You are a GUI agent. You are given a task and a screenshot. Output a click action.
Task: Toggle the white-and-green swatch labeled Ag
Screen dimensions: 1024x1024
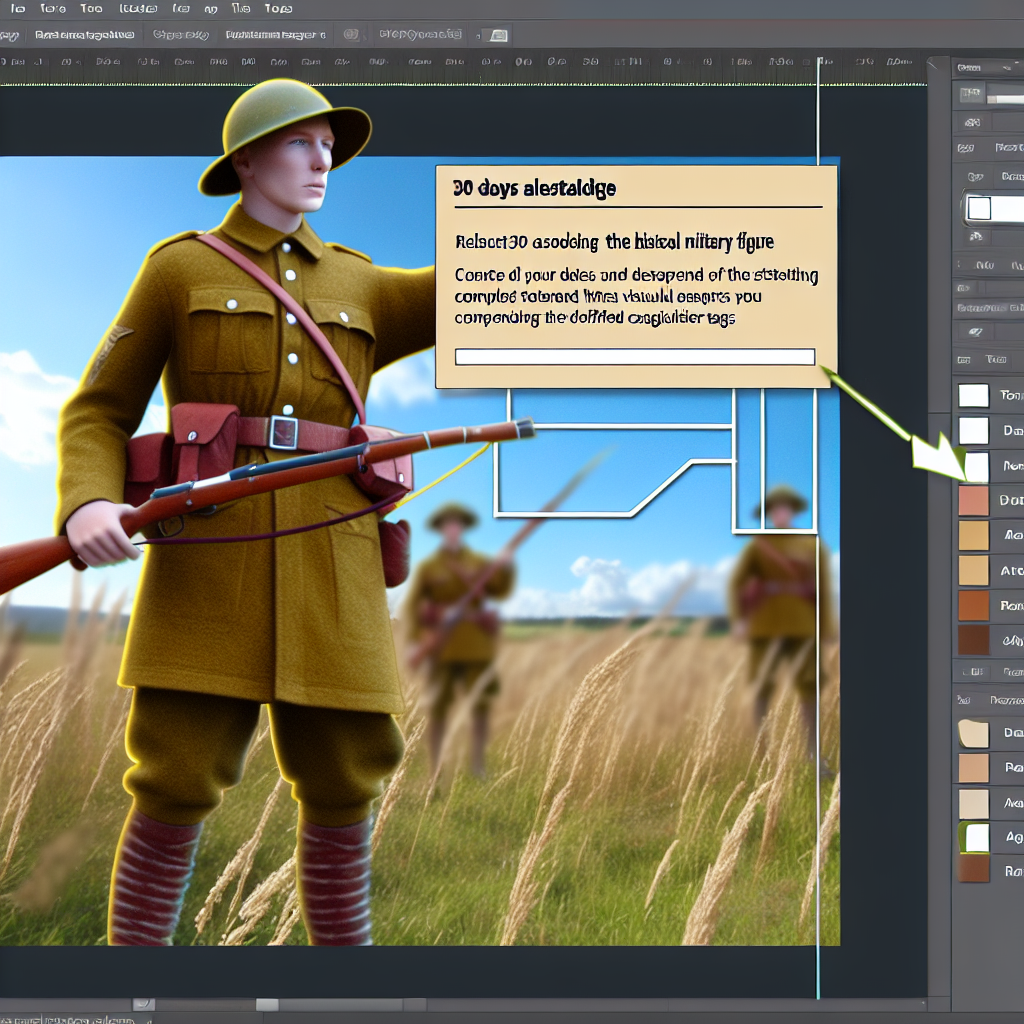point(974,837)
